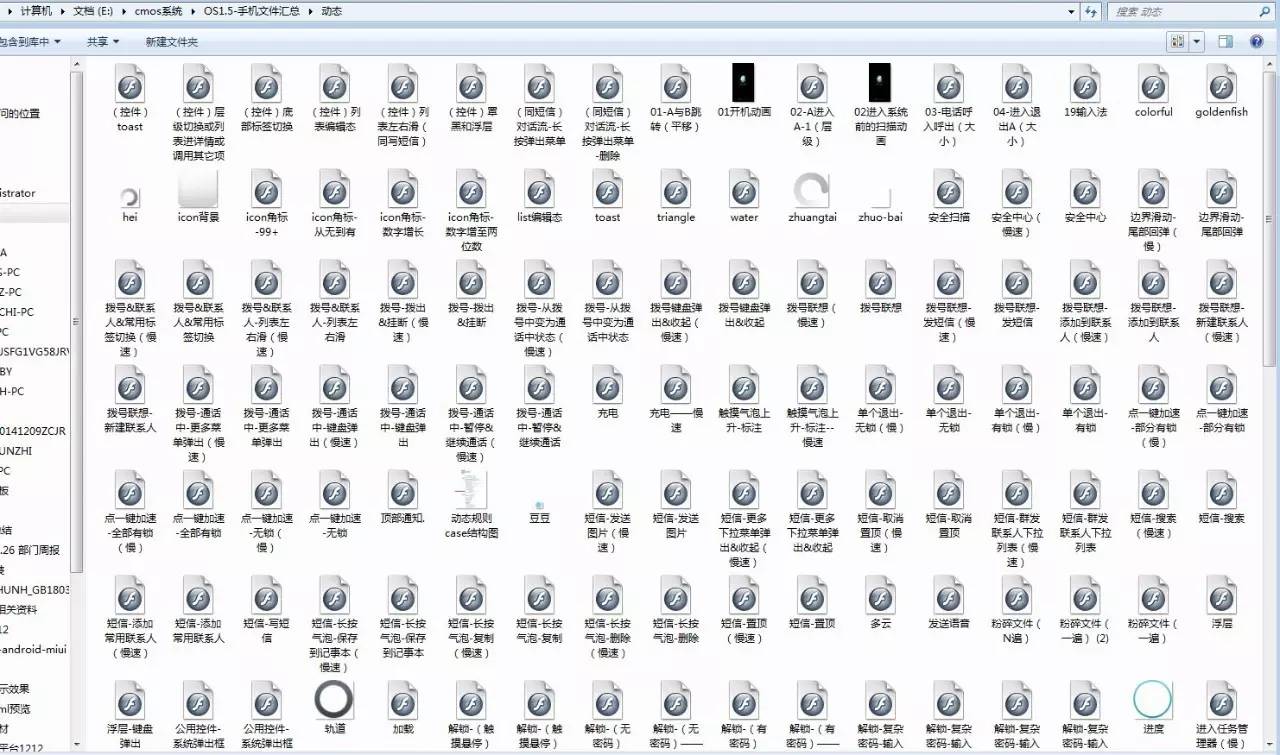
Task: Click the water Flash file
Action: (744, 190)
